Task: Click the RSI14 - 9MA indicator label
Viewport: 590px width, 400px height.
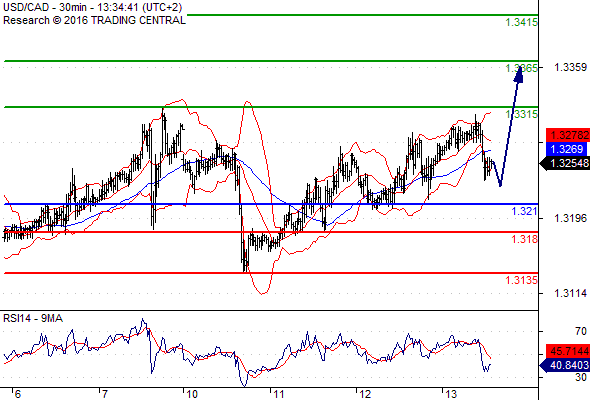Action: (x=33, y=318)
